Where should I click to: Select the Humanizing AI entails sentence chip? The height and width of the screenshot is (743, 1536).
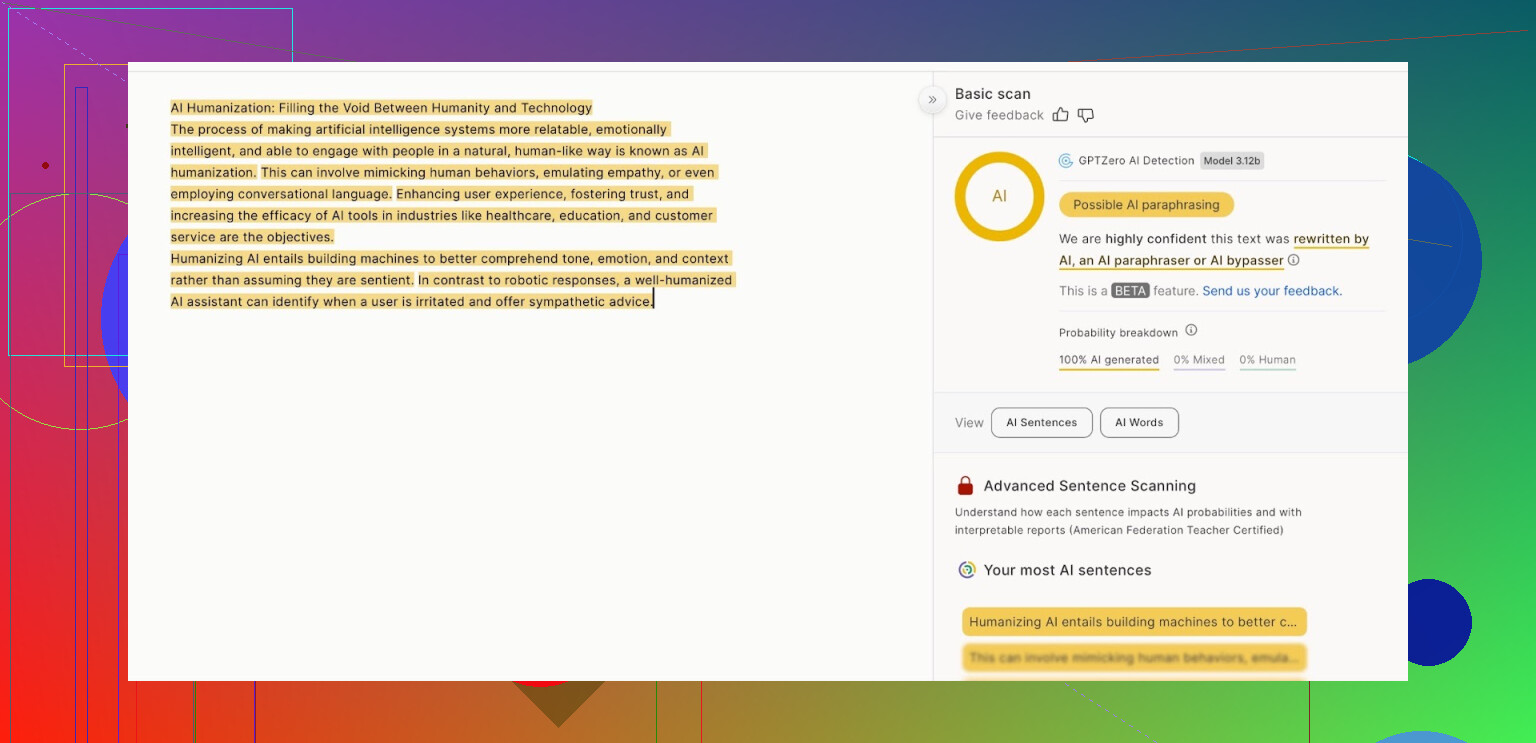coord(1134,622)
